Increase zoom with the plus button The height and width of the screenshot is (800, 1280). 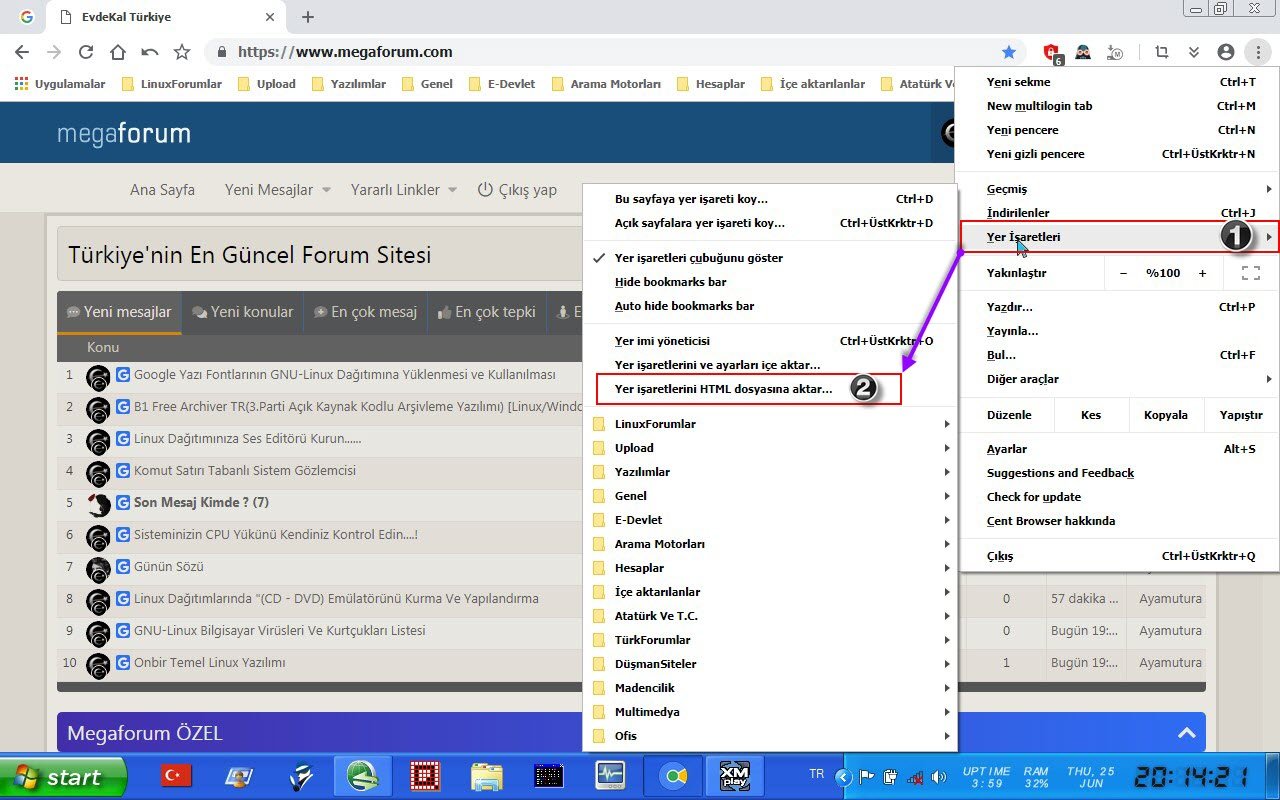pyautogui.click(x=1202, y=273)
